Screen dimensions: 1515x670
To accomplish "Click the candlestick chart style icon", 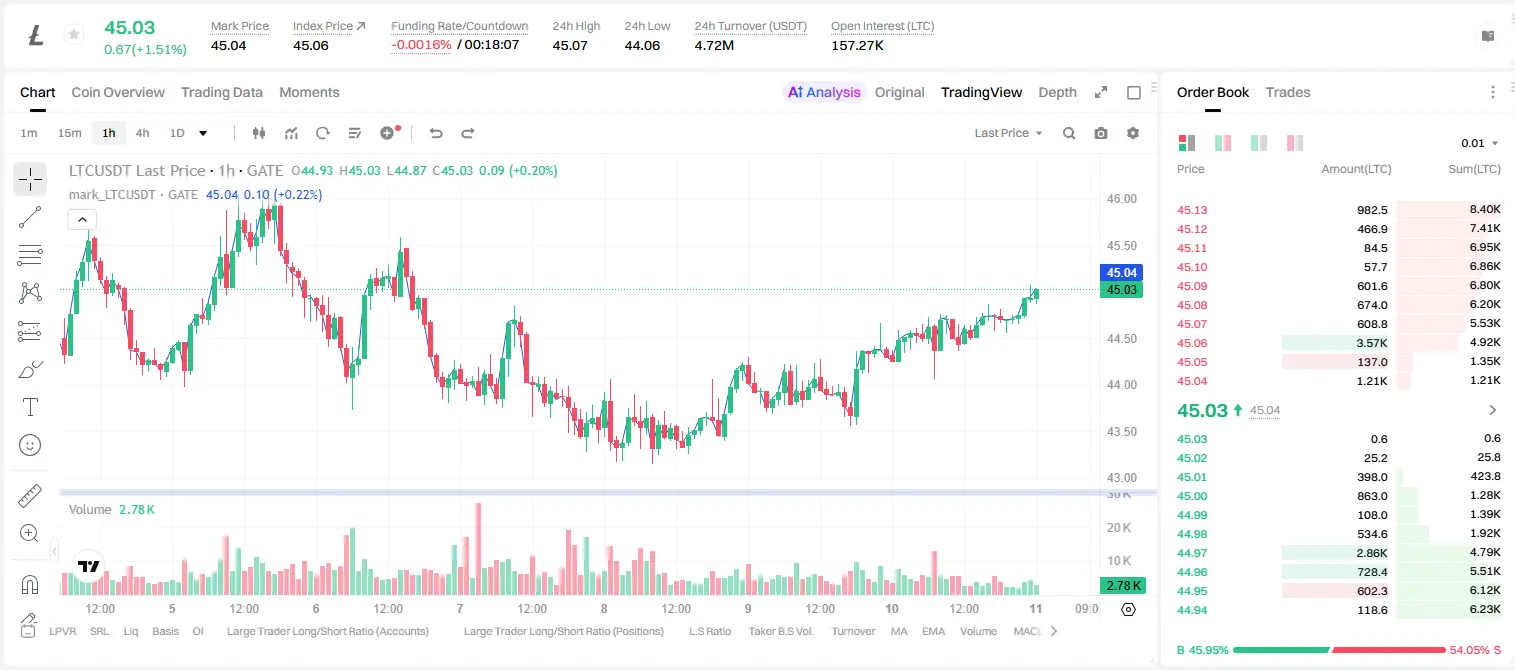I will pos(259,133).
